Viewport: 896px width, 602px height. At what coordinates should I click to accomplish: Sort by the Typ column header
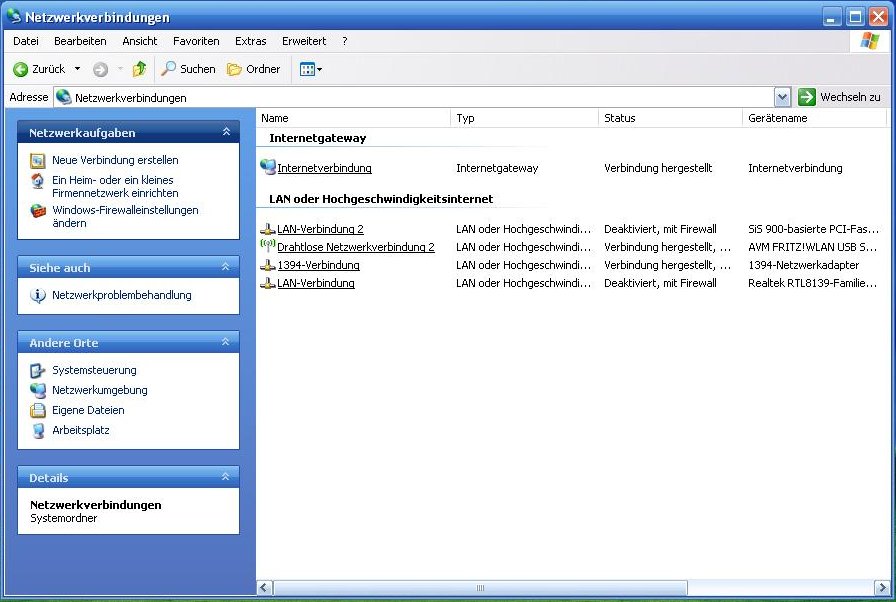click(x=525, y=118)
